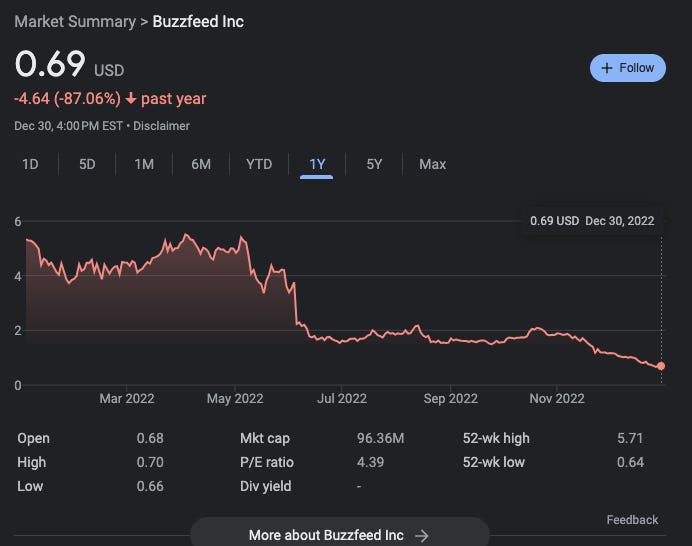The image size is (692, 546).
Task: Click the 52-wk low value 0.64
Action: click(x=630, y=462)
